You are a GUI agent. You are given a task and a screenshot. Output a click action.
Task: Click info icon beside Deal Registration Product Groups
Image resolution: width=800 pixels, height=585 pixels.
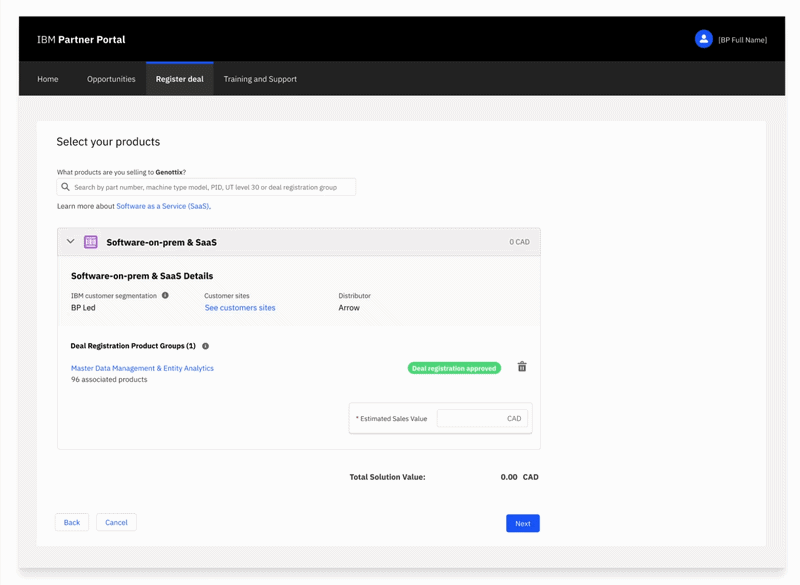tap(206, 346)
